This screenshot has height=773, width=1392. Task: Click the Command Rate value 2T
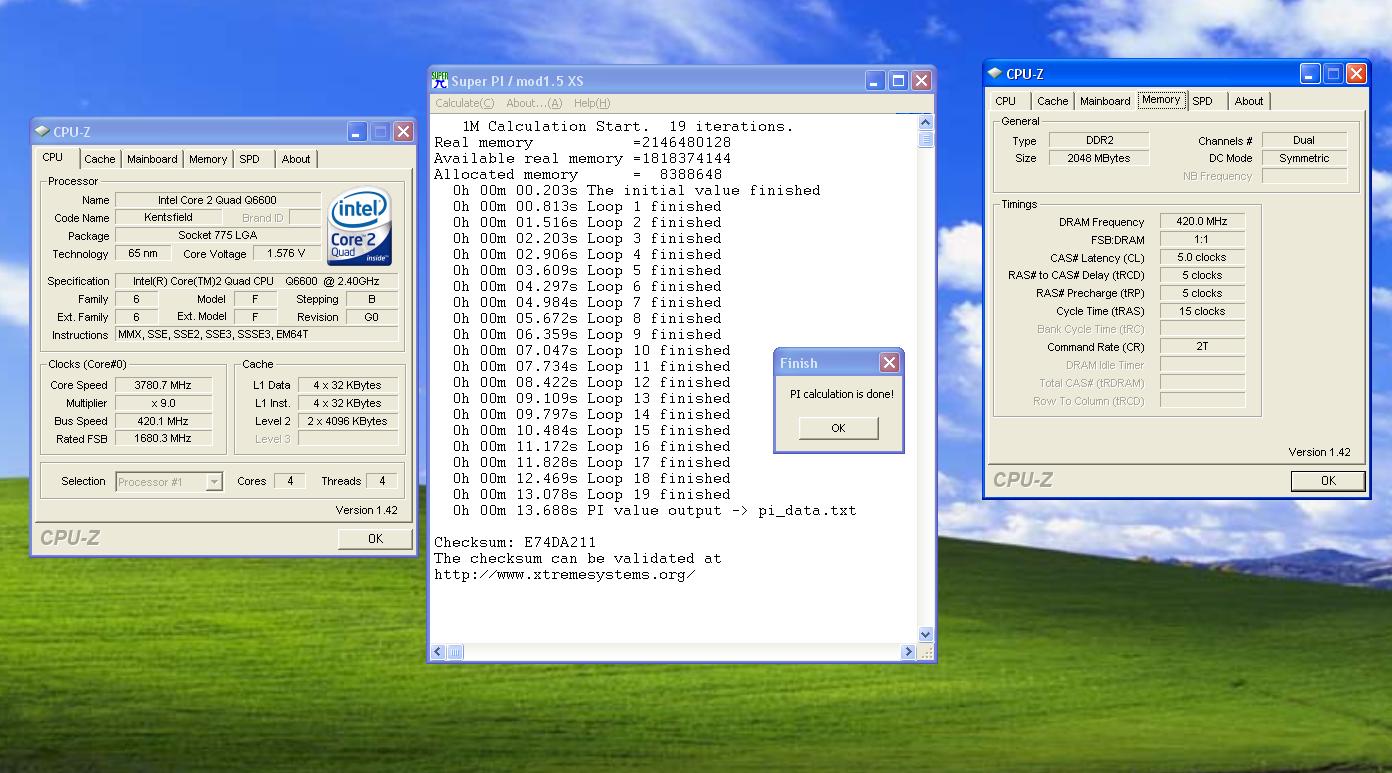(x=1202, y=347)
